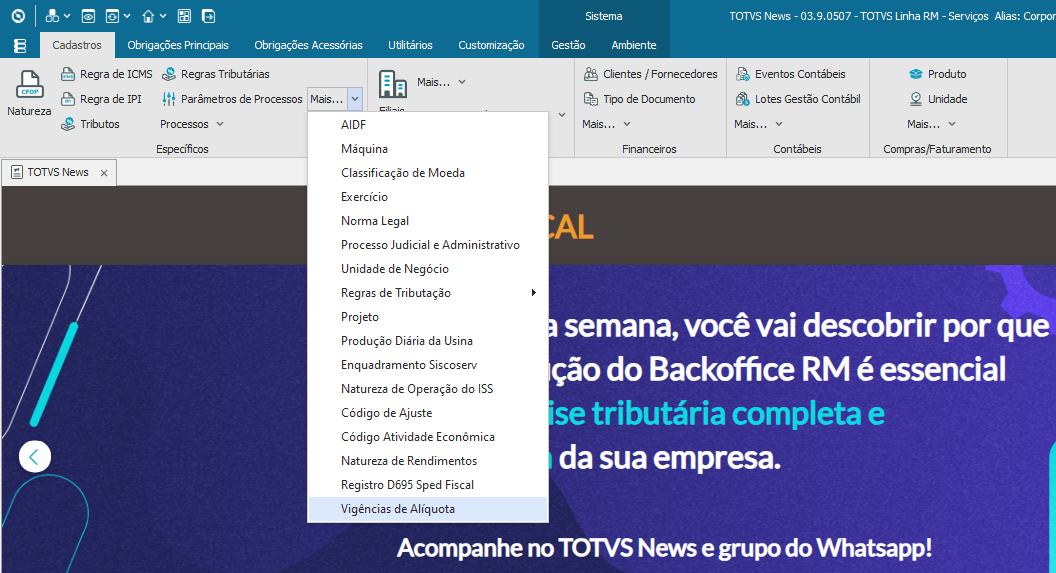Click the Unidade icon
This screenshot has width=1056, height=573.
coord(915,99)
